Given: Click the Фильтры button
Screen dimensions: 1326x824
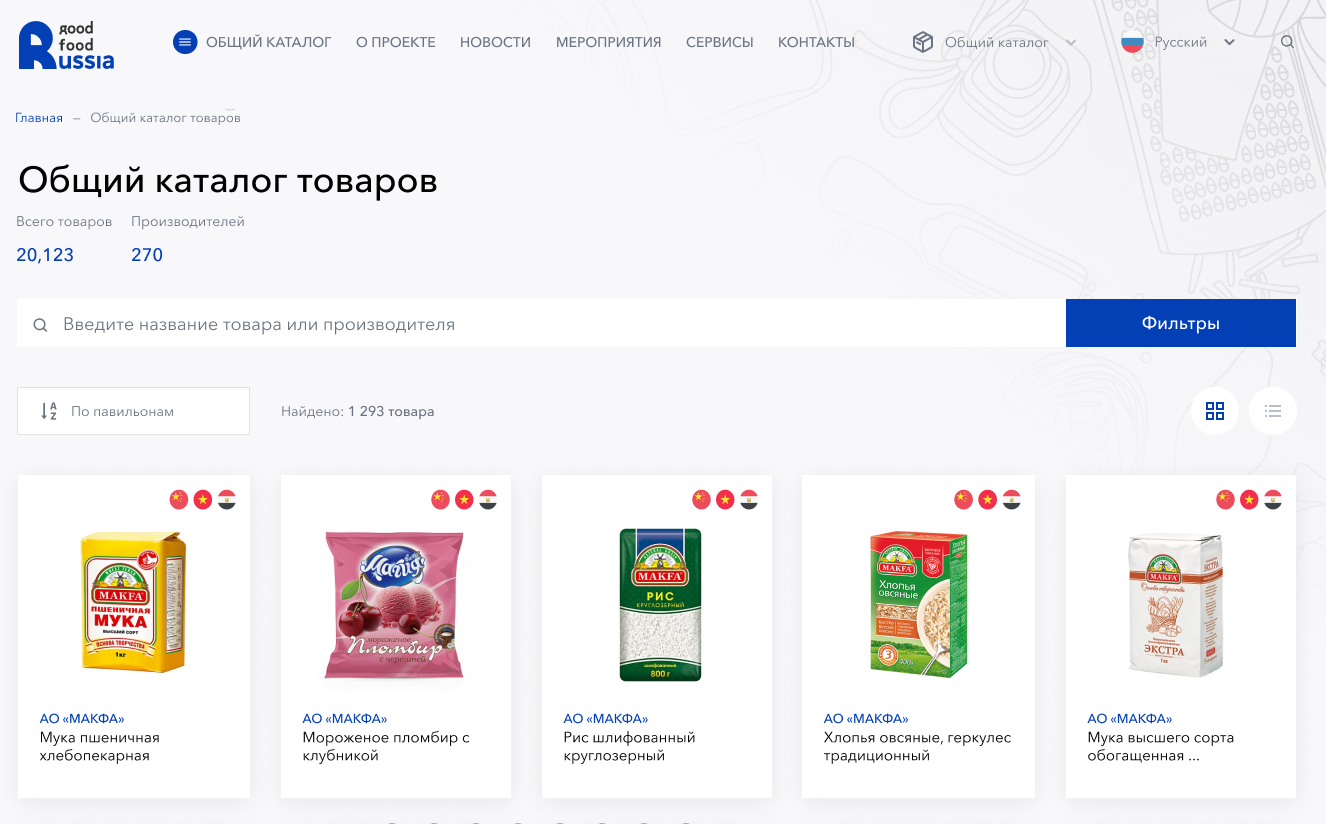Looking at the screenshot, I should click(x=1181, y=323).
